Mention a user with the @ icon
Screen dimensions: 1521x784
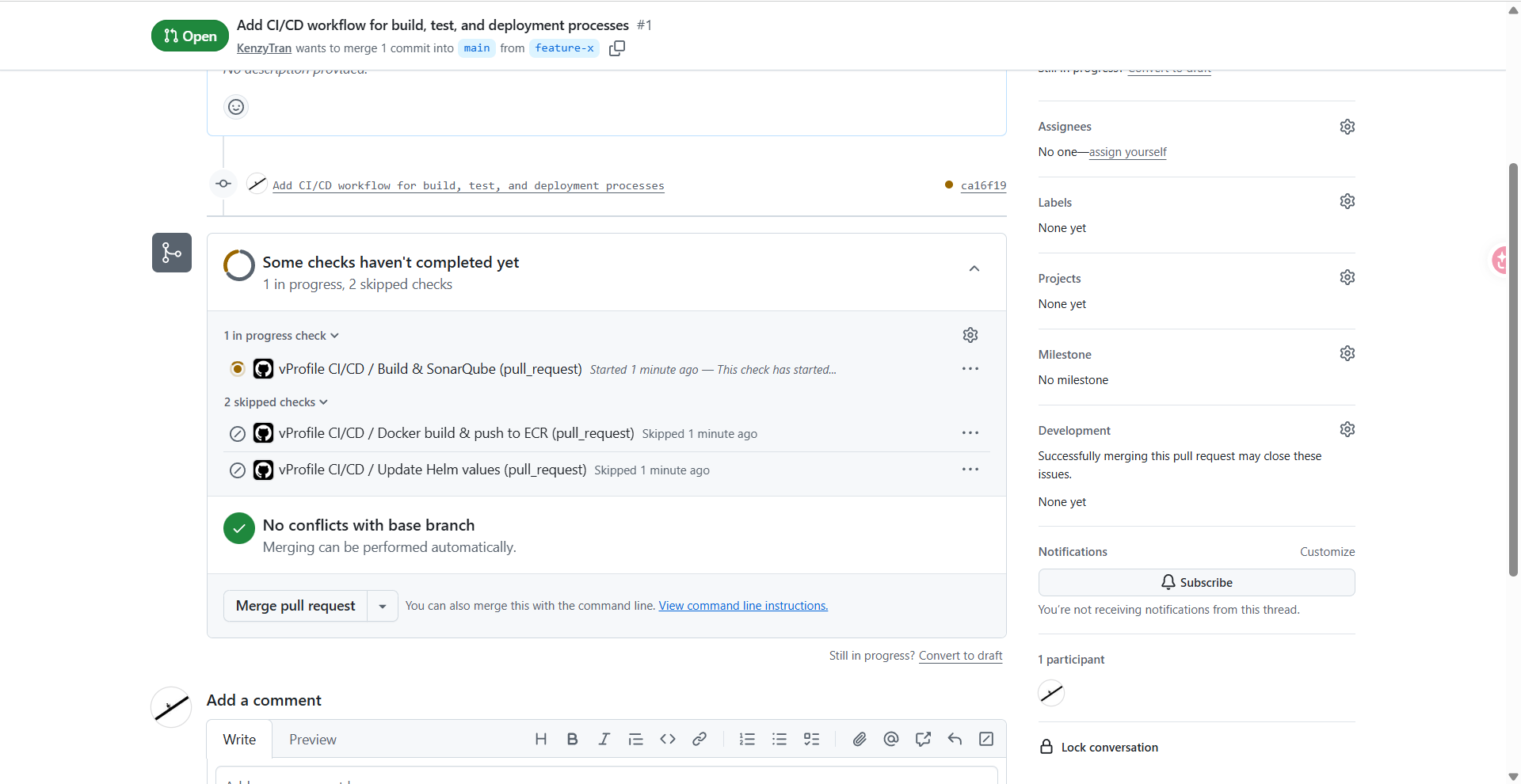[891, 739]
